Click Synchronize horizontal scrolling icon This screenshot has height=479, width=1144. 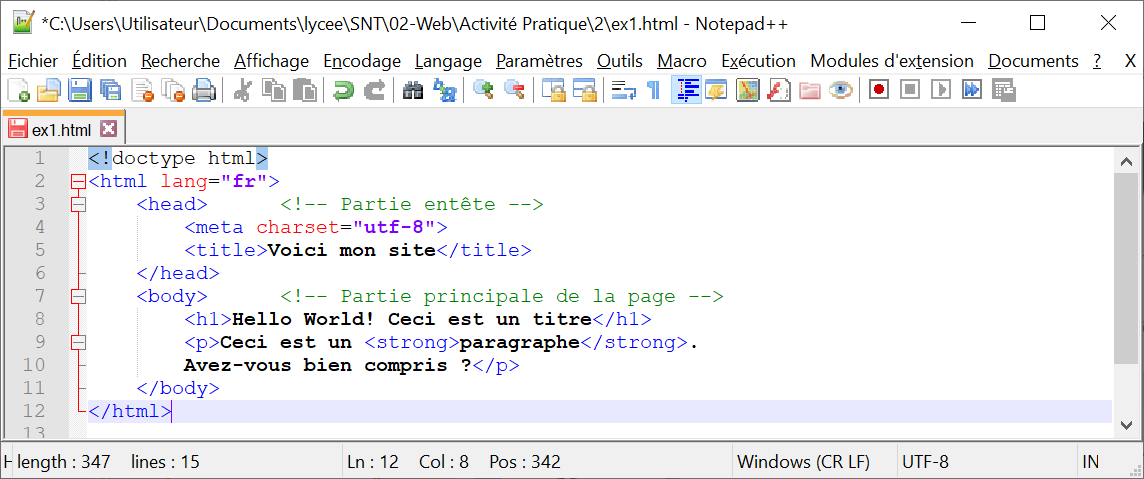tap(585, 90)
